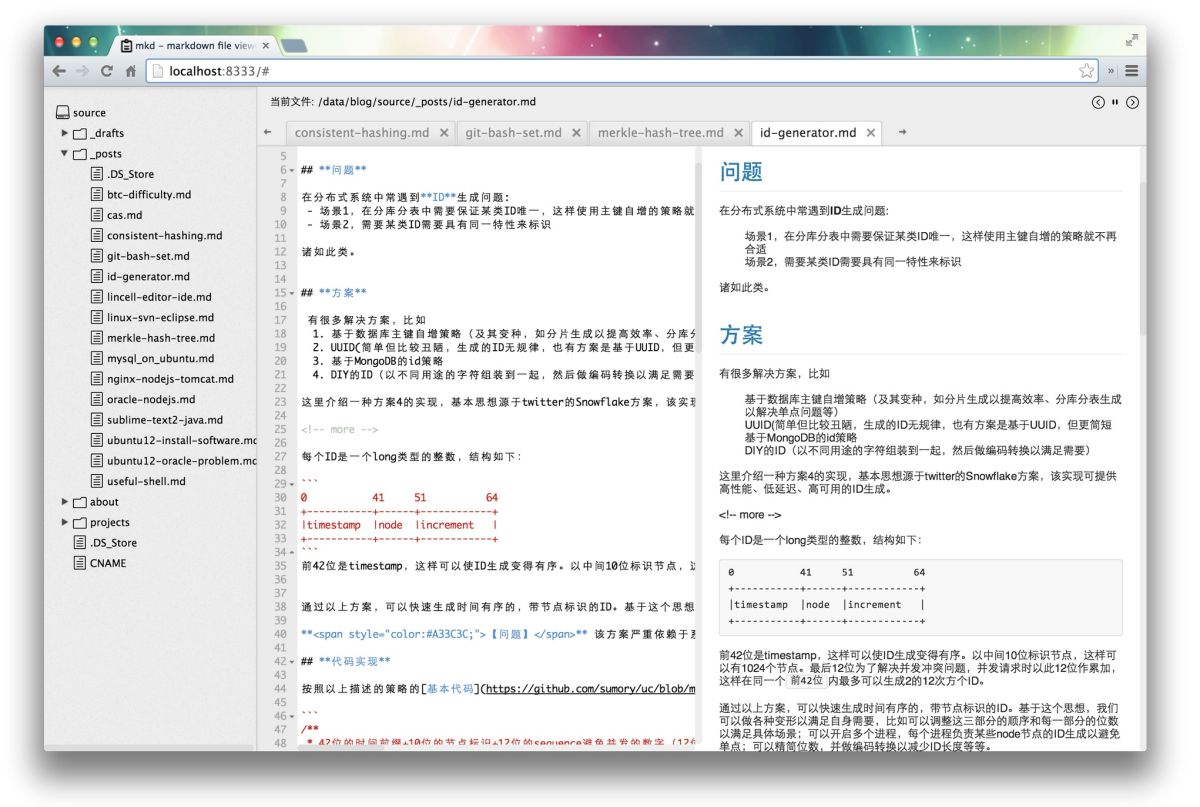Open useful-shell.md in the file tree
This screenshot has width=1200, height=807.
click(138, 482)
